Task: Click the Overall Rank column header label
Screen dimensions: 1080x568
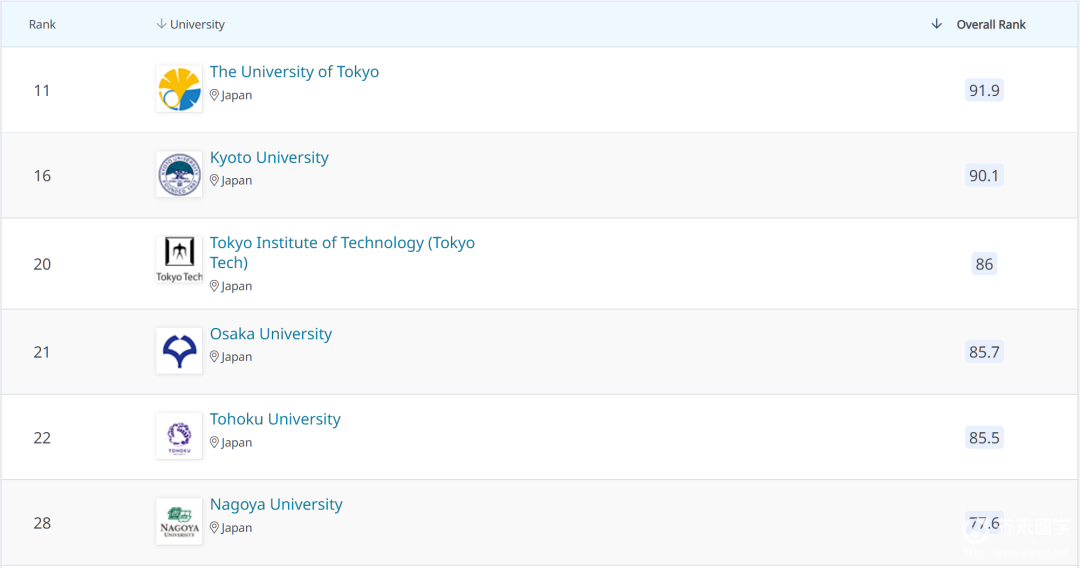Action: (x=991, y=25)
